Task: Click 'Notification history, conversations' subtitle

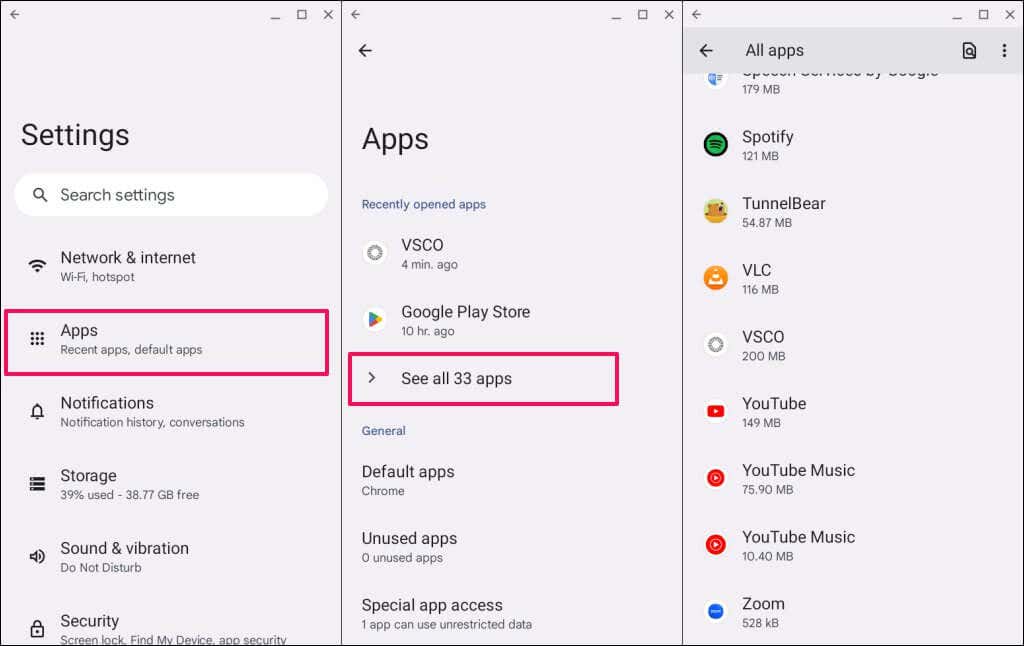Action: (152, 423)
